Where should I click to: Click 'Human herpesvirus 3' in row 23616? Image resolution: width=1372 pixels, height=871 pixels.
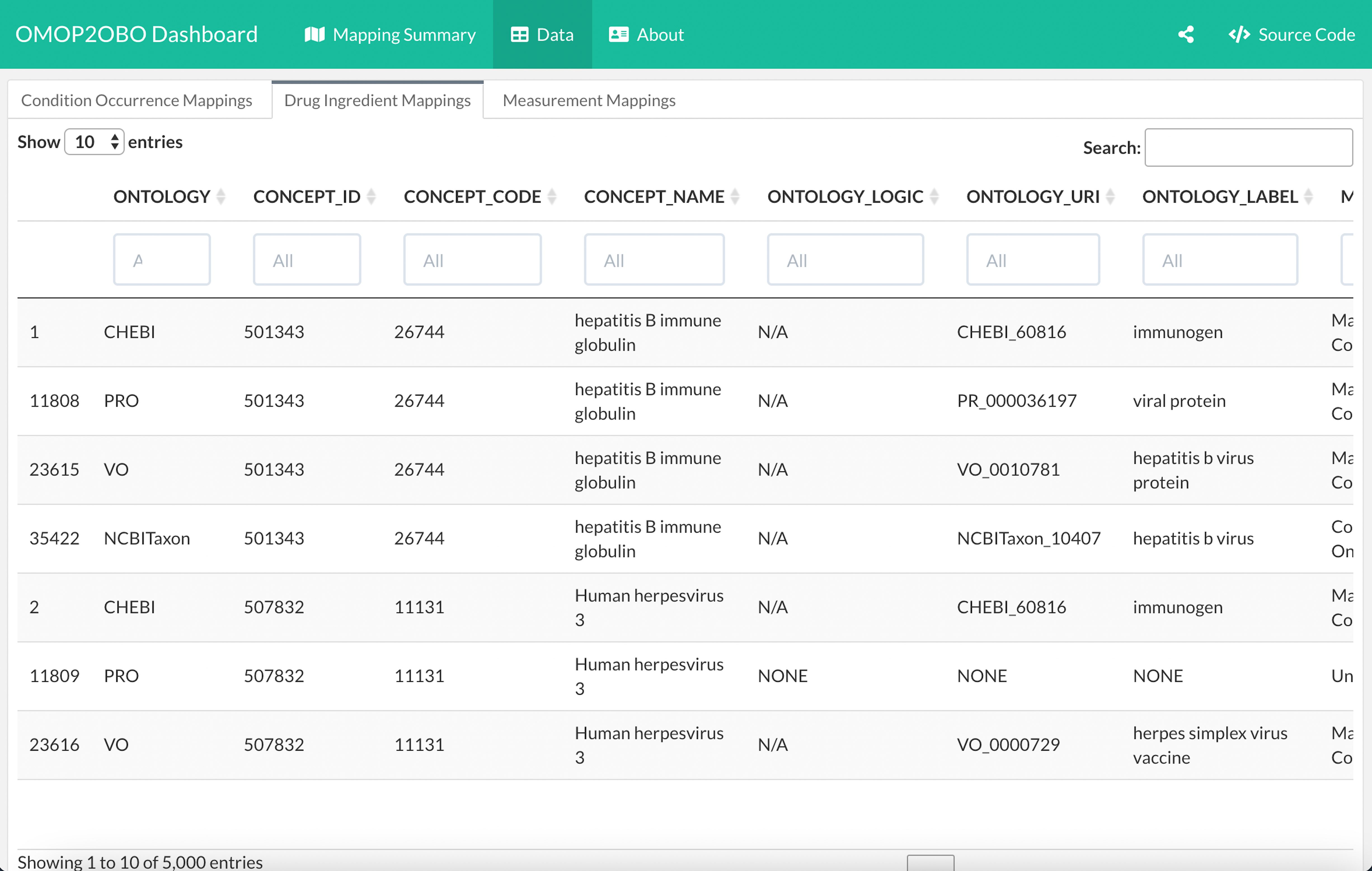click(x=649, y=745)
